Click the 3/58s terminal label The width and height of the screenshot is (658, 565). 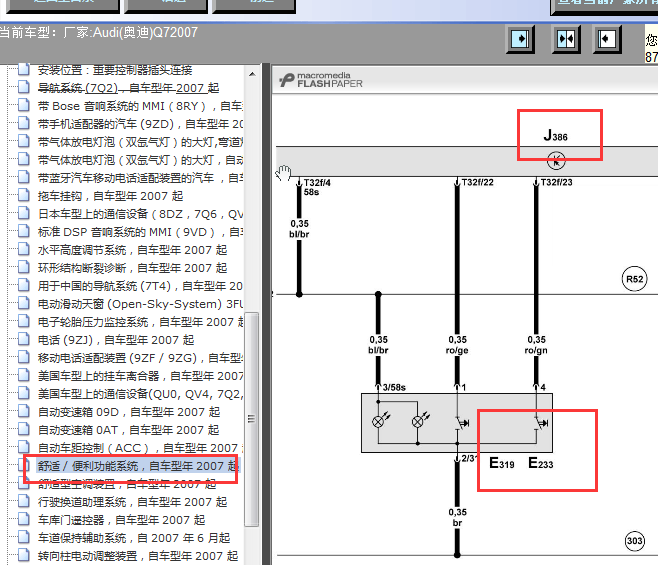[394, 387]
